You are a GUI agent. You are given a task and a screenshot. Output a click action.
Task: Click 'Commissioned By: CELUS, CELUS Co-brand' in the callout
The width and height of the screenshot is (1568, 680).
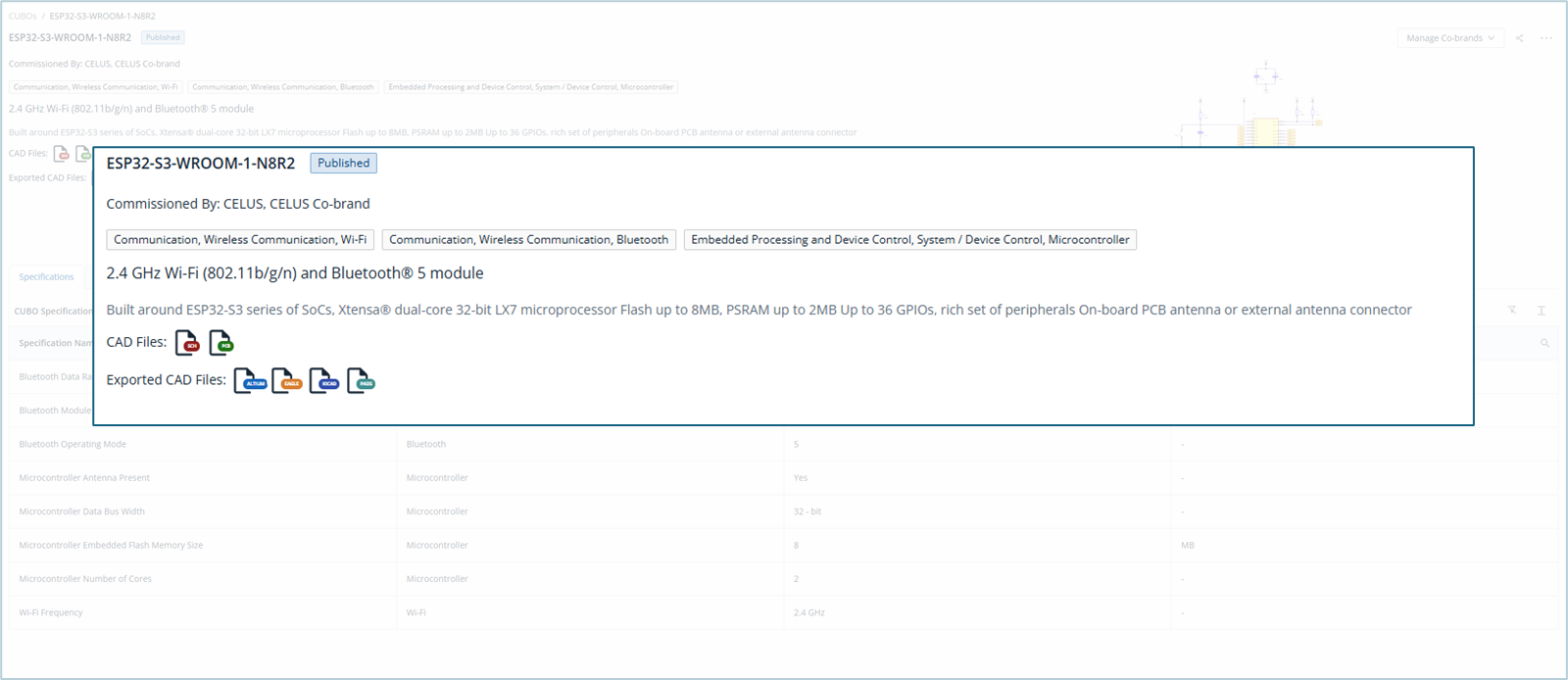tap(238, 204)
